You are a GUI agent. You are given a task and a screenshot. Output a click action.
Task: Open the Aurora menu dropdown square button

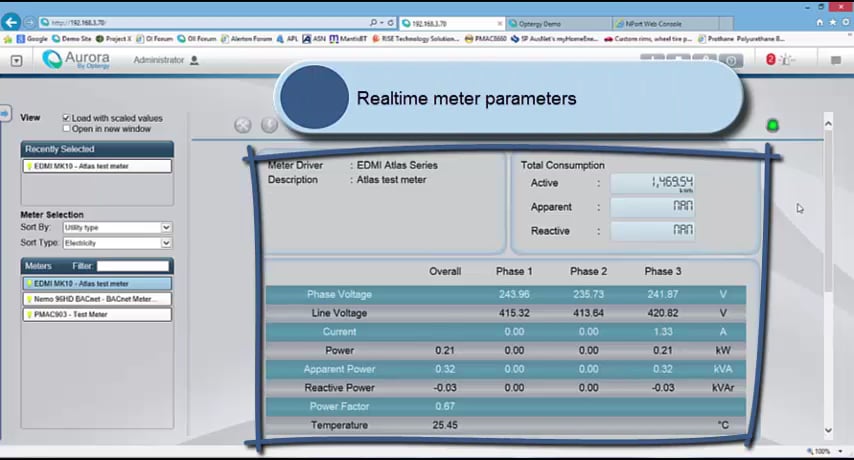pyautogui.click(x=16, y=61)
